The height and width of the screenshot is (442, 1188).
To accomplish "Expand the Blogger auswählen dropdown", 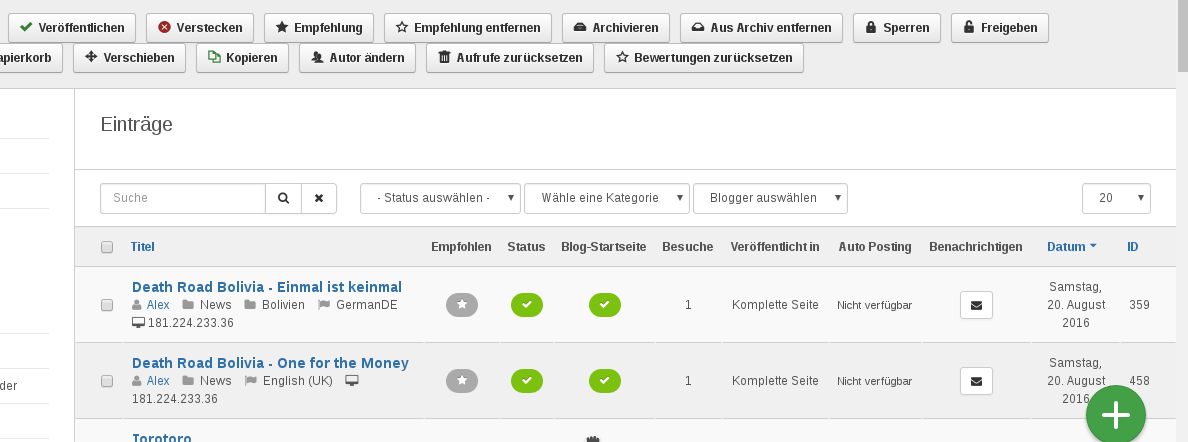I will [770, 198].
